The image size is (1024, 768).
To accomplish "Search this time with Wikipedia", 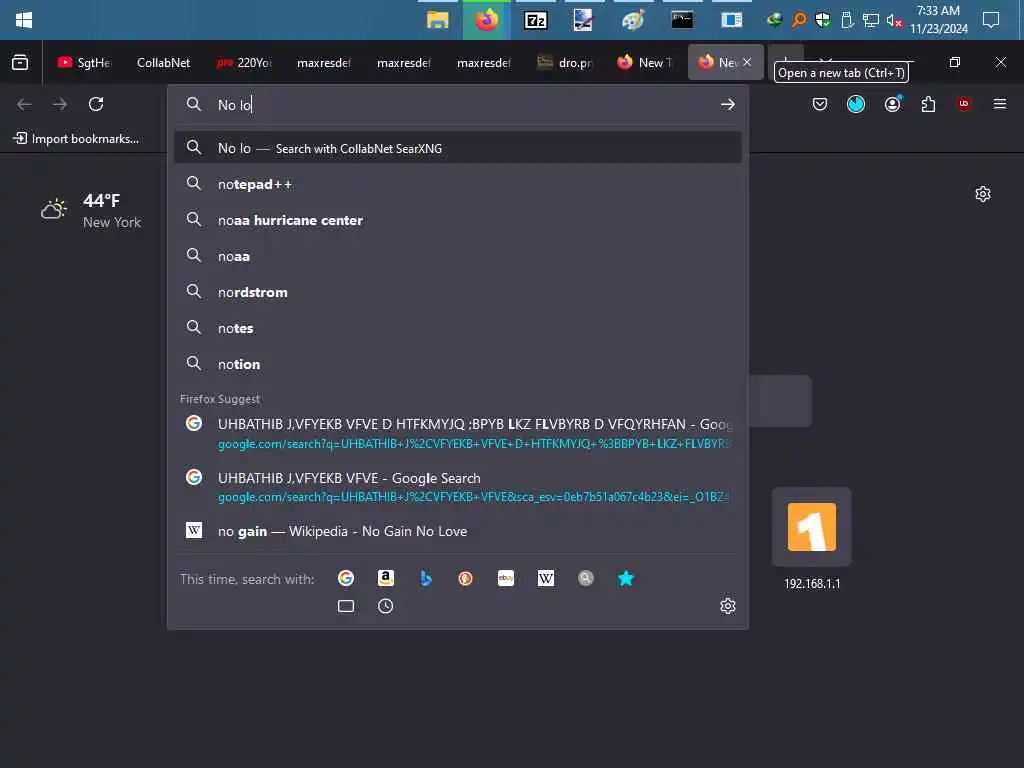I will tap(546, 578).
